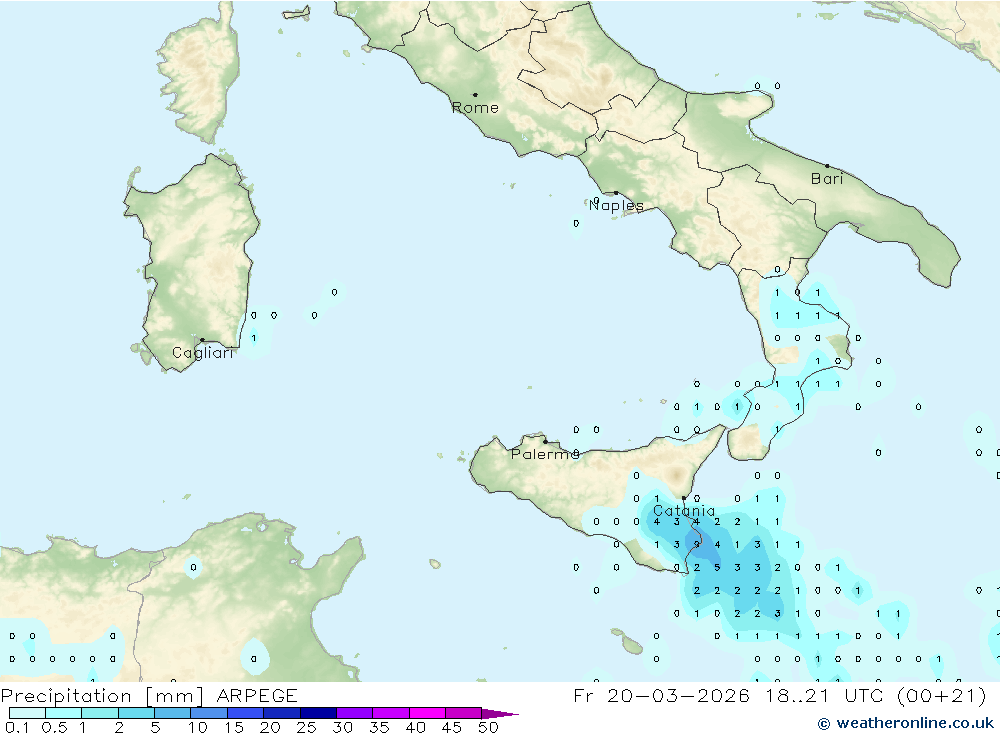The image size is (1000, 733).
Task: Click the '30' legend scale label
Action: [x=342, y=727]
